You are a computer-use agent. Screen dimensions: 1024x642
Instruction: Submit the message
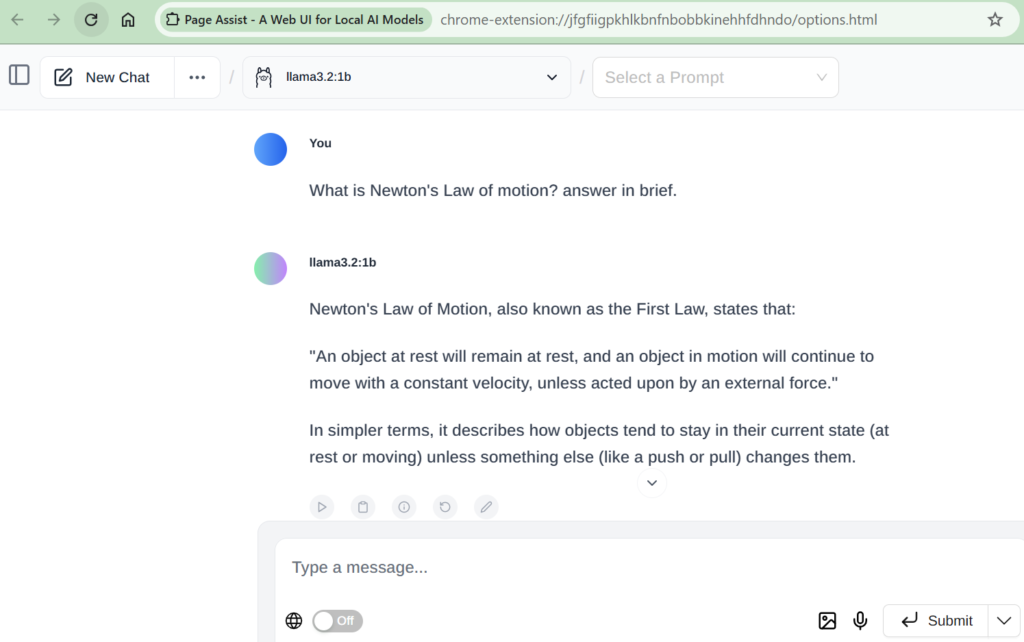(936, 621)
